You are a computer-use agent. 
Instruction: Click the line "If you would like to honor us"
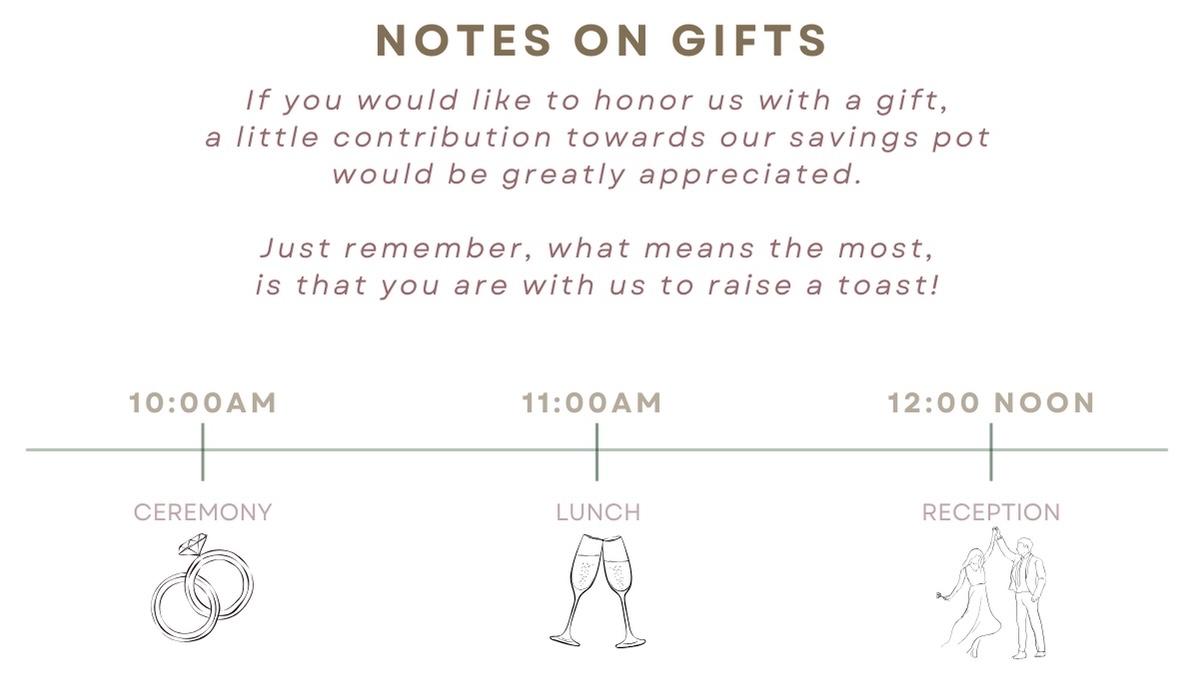pos(597,100)
